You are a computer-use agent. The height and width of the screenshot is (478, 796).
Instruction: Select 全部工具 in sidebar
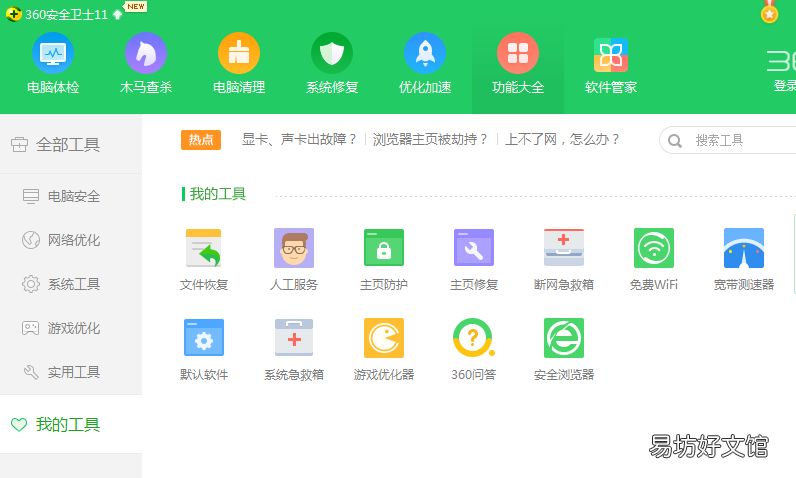tap(71, 145)
